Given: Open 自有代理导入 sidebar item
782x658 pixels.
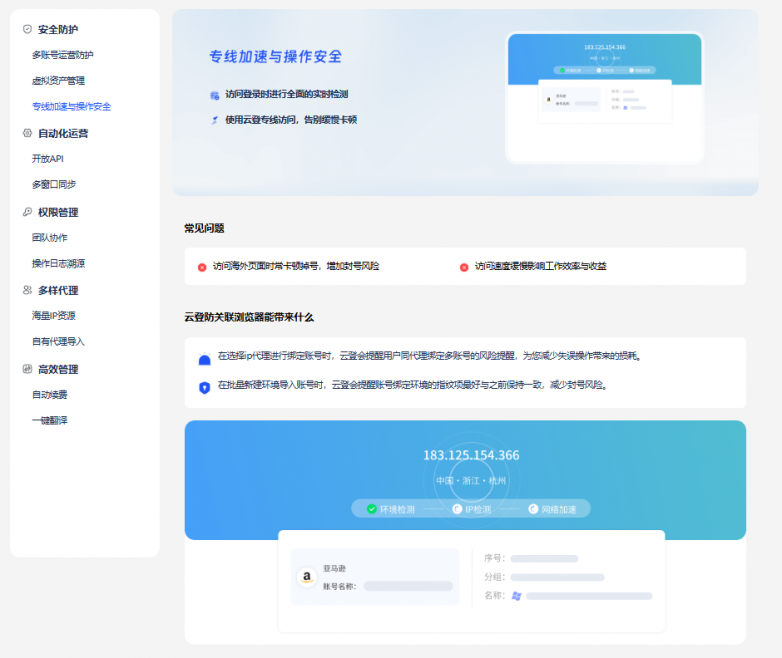Looking at the screenshot, I should [58, 342].
